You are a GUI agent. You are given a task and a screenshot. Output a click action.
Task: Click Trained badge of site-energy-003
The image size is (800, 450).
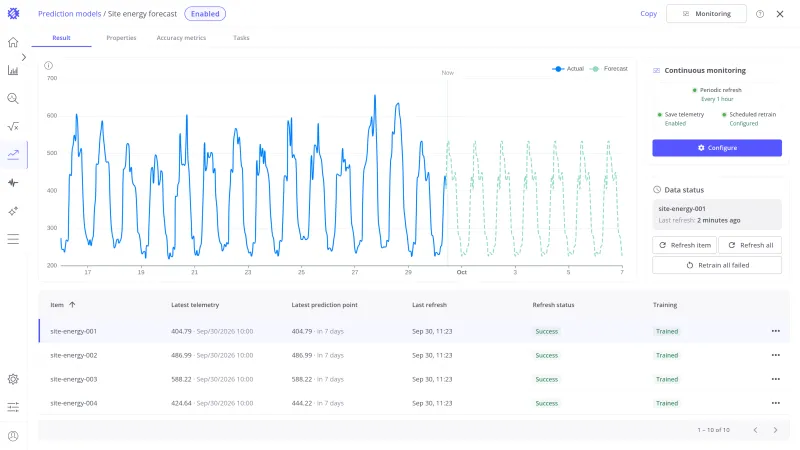tap(667, 380)
